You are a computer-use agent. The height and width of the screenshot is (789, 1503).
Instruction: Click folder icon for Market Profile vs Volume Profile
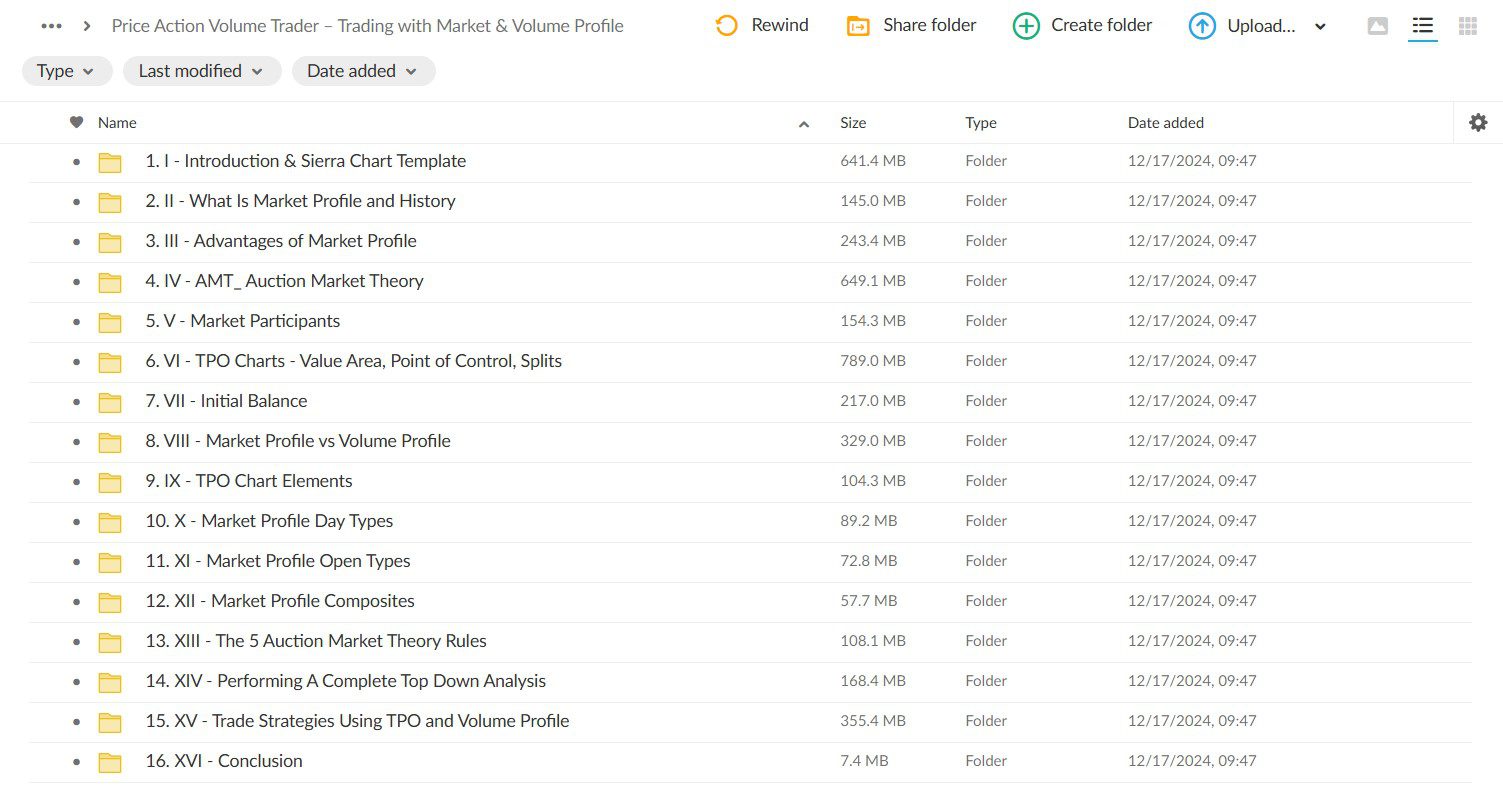tap(110, 442)
